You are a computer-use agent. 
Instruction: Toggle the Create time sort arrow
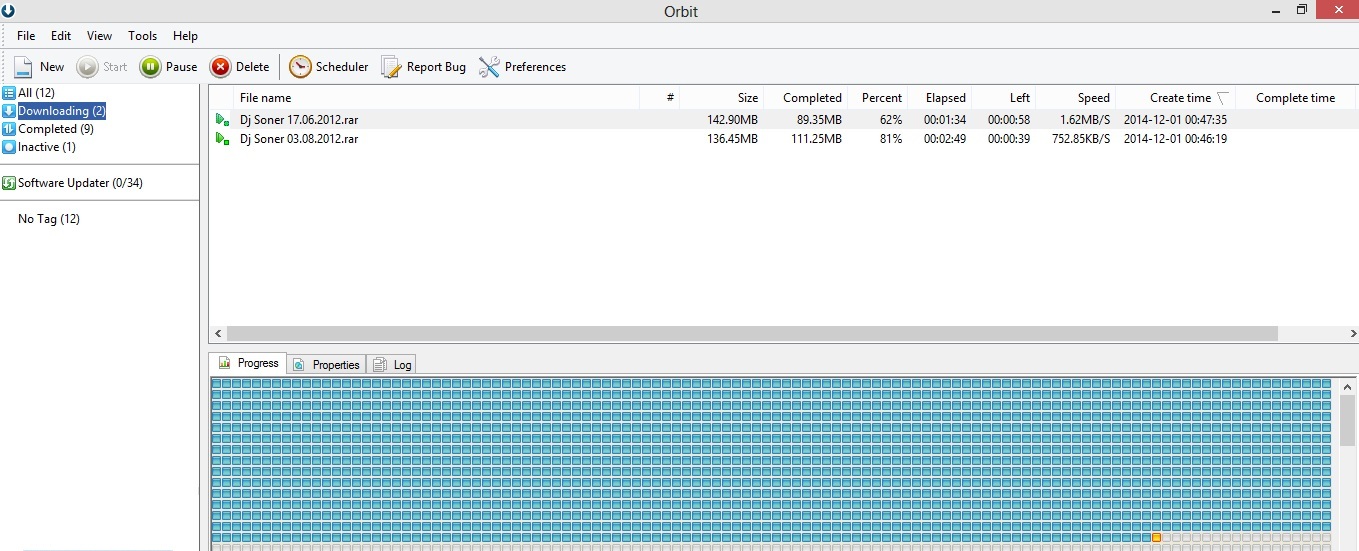(1222, 98)
